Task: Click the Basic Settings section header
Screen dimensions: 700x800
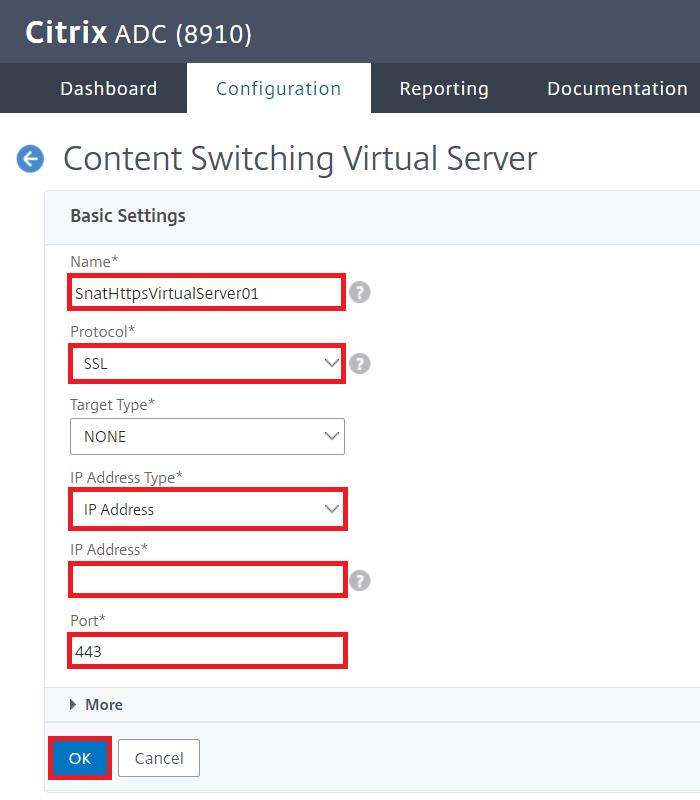Action: click(x=128, y=216)
